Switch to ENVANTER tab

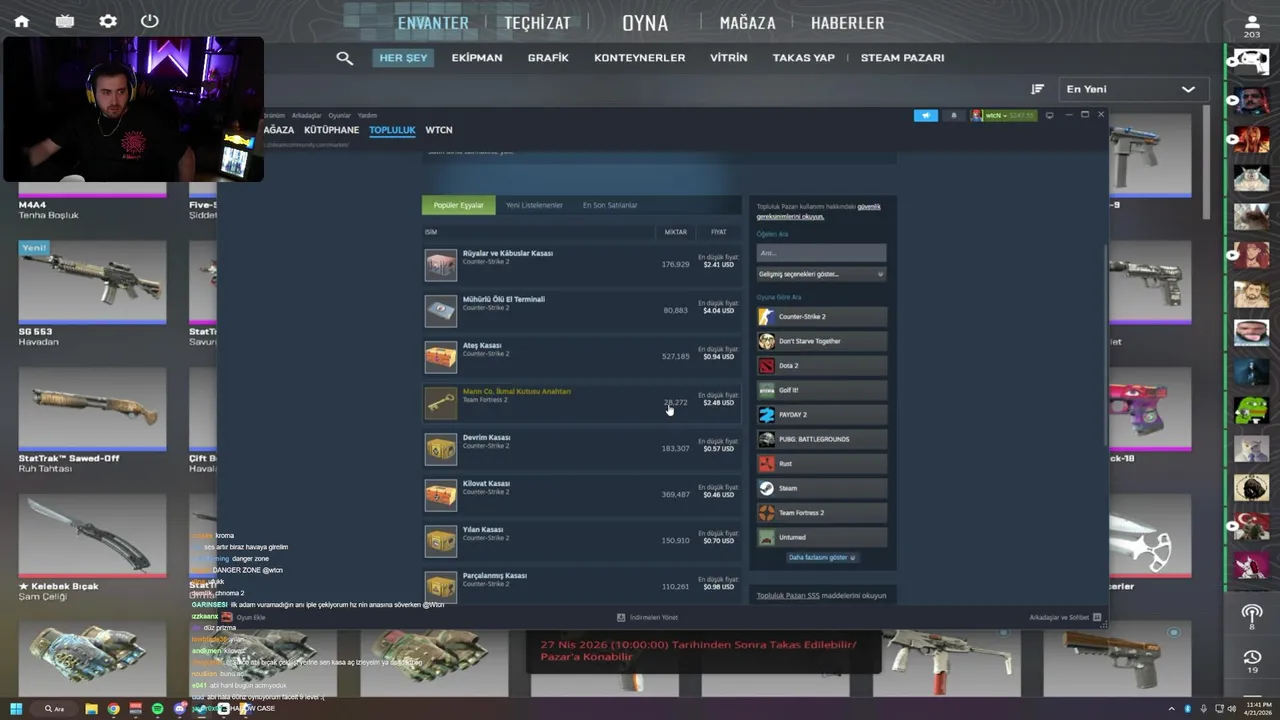click(x=433, y=23)
